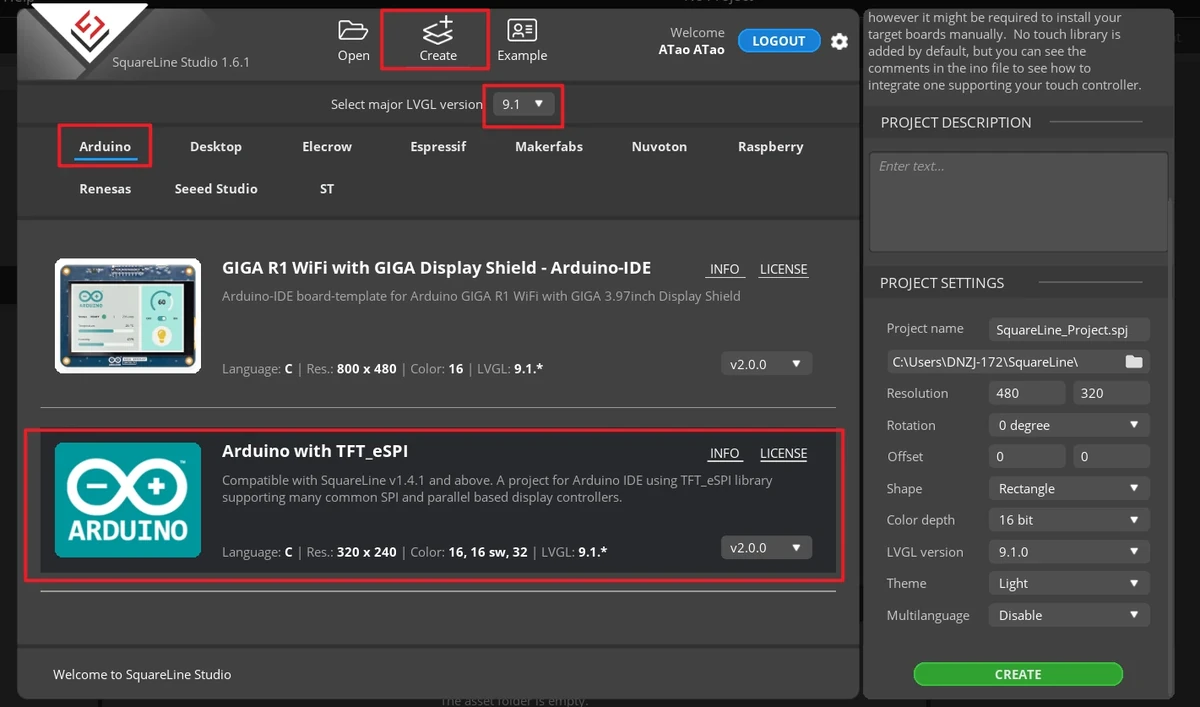The image size is (1200, 707).
Task: Click the SquareLine Studio 1.6.1 version text
Action: pyautogui.click(x=181, y=62)
